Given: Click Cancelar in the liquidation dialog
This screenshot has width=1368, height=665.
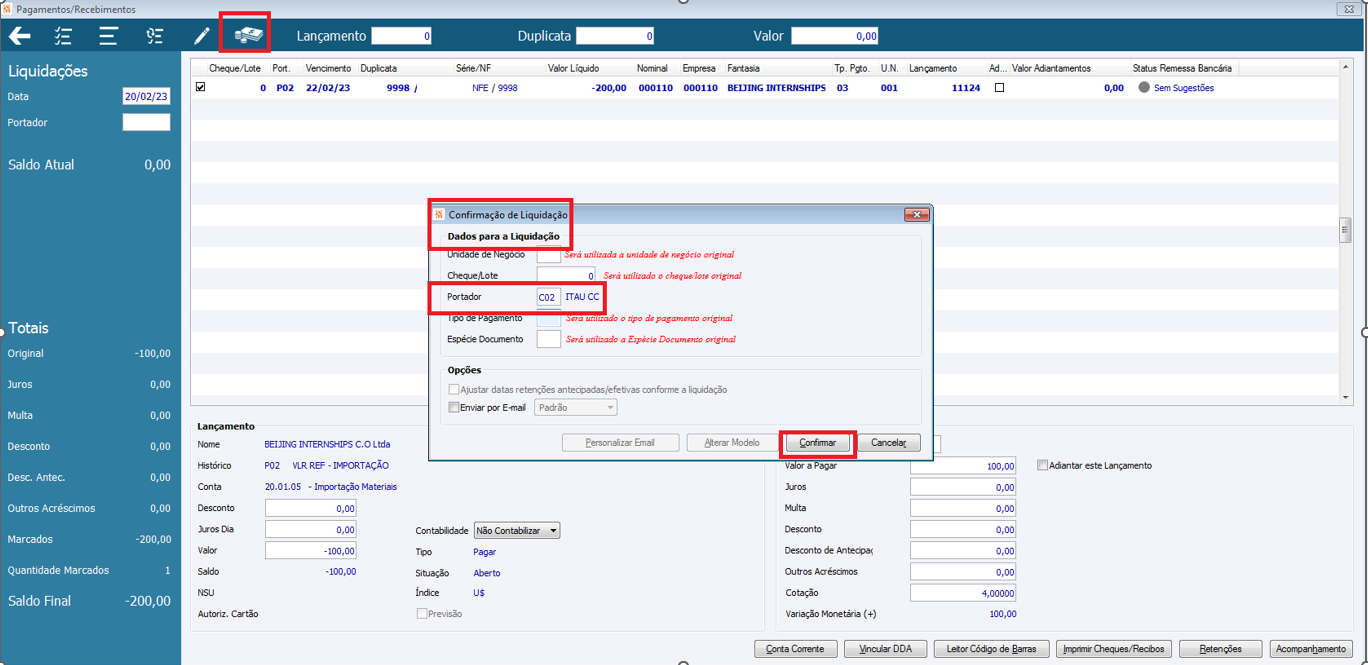Looking at the screenshot, I should [888, 443].
